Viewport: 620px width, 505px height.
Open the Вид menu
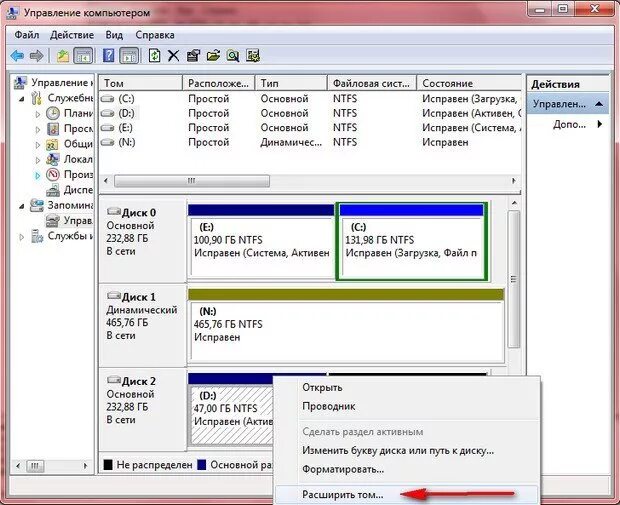point(114,35)
